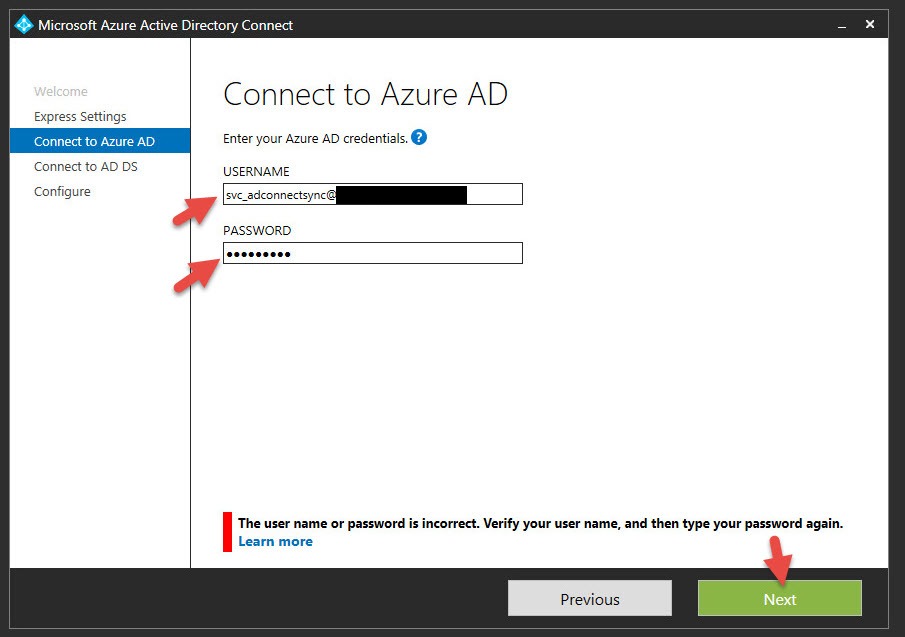The height and width of the screenshot is (637, 905).
Task: Minimize the Azure AD Connect window
Action: (842, 24)
